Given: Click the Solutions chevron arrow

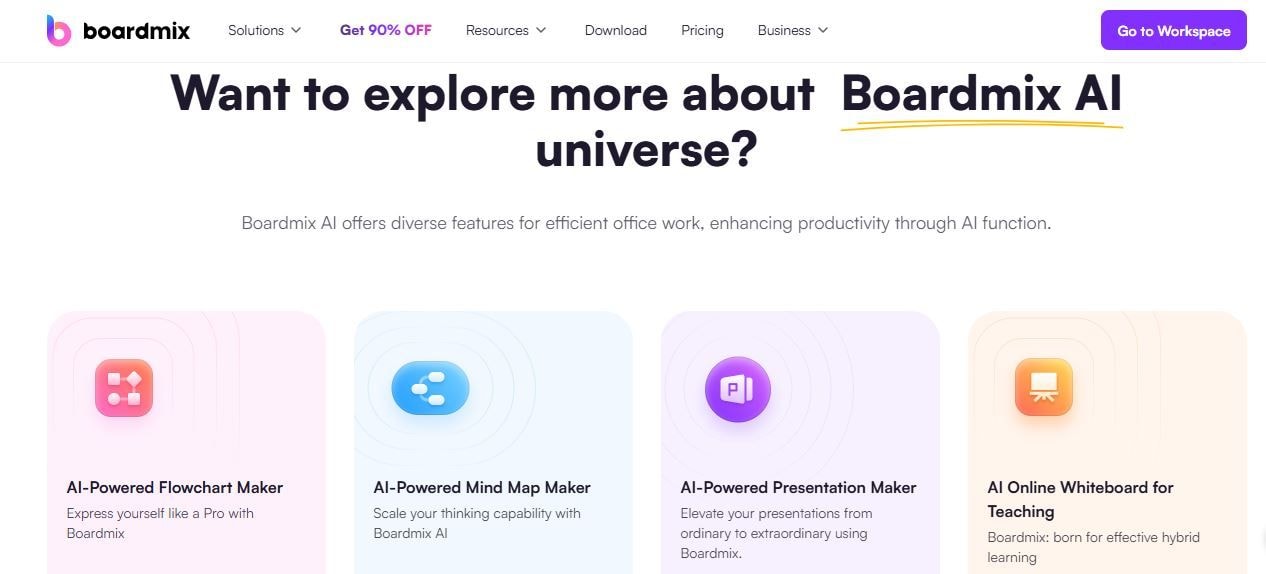Looking at the screenshot, I should point(296,30).
